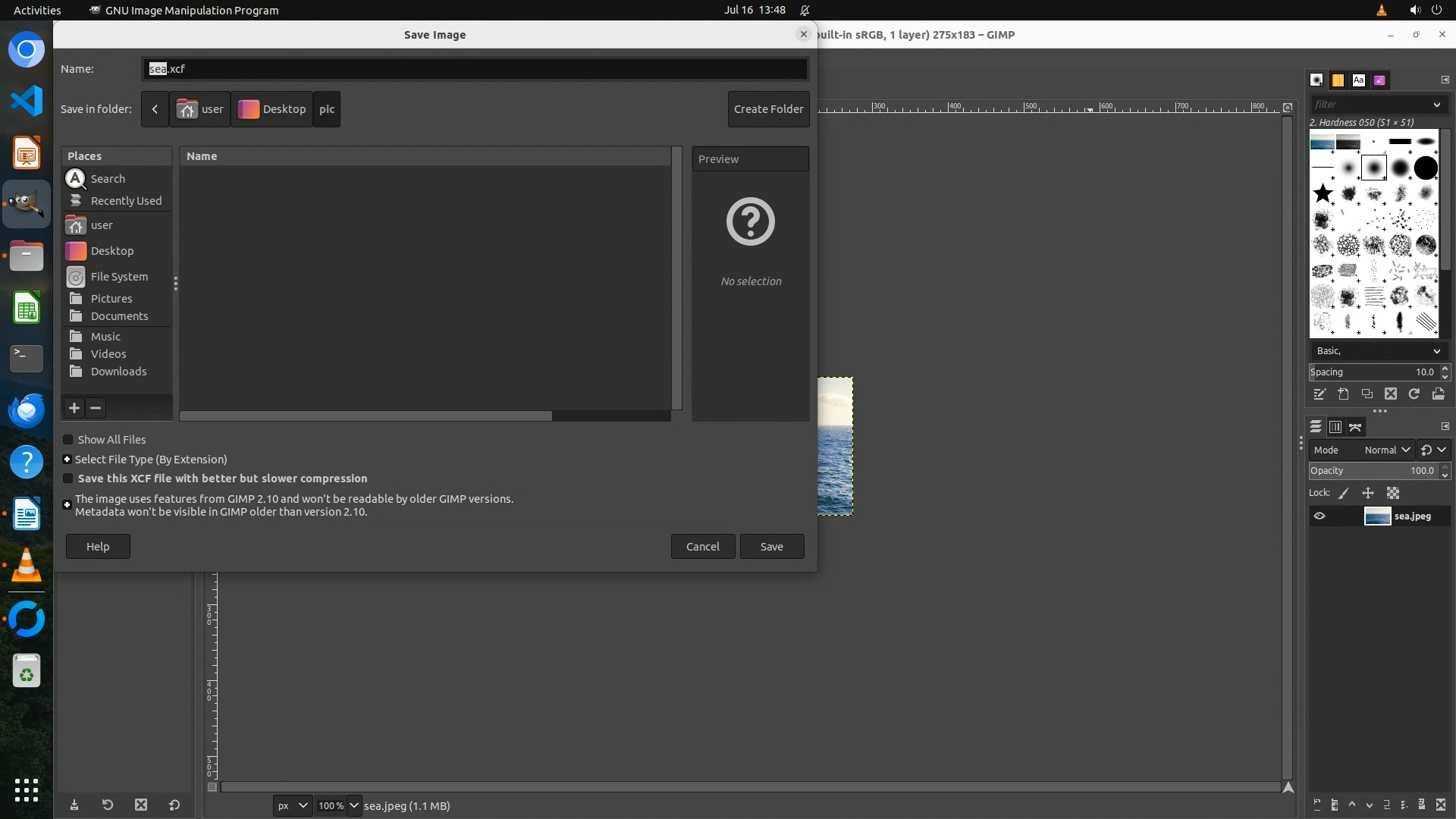Click the lock pixels paintbrush icon
This screenshot has width=1456, height=819.
(x=1344, y=493)
